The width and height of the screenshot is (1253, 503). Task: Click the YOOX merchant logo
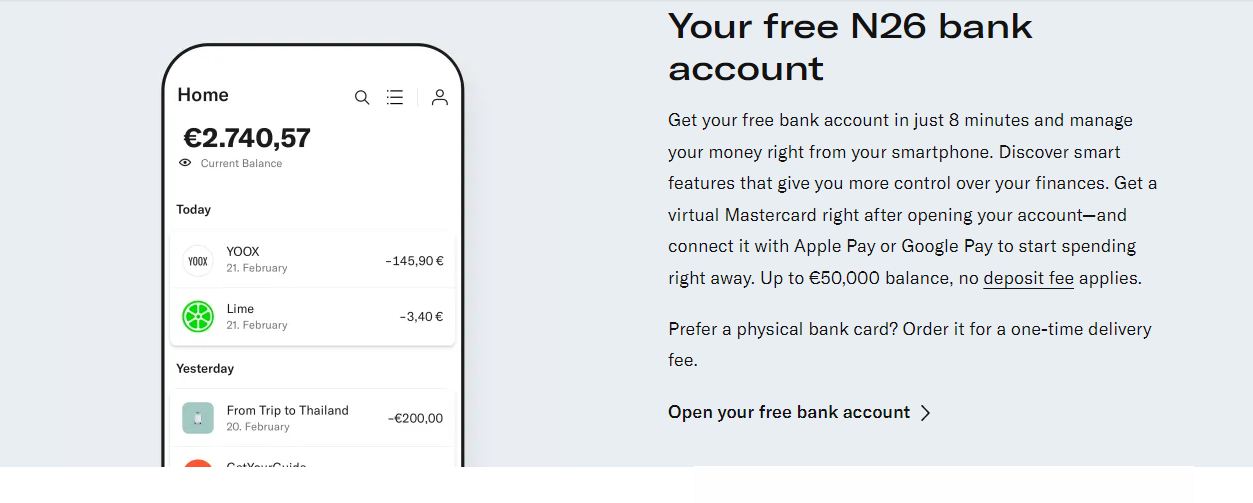coord(198,260)
